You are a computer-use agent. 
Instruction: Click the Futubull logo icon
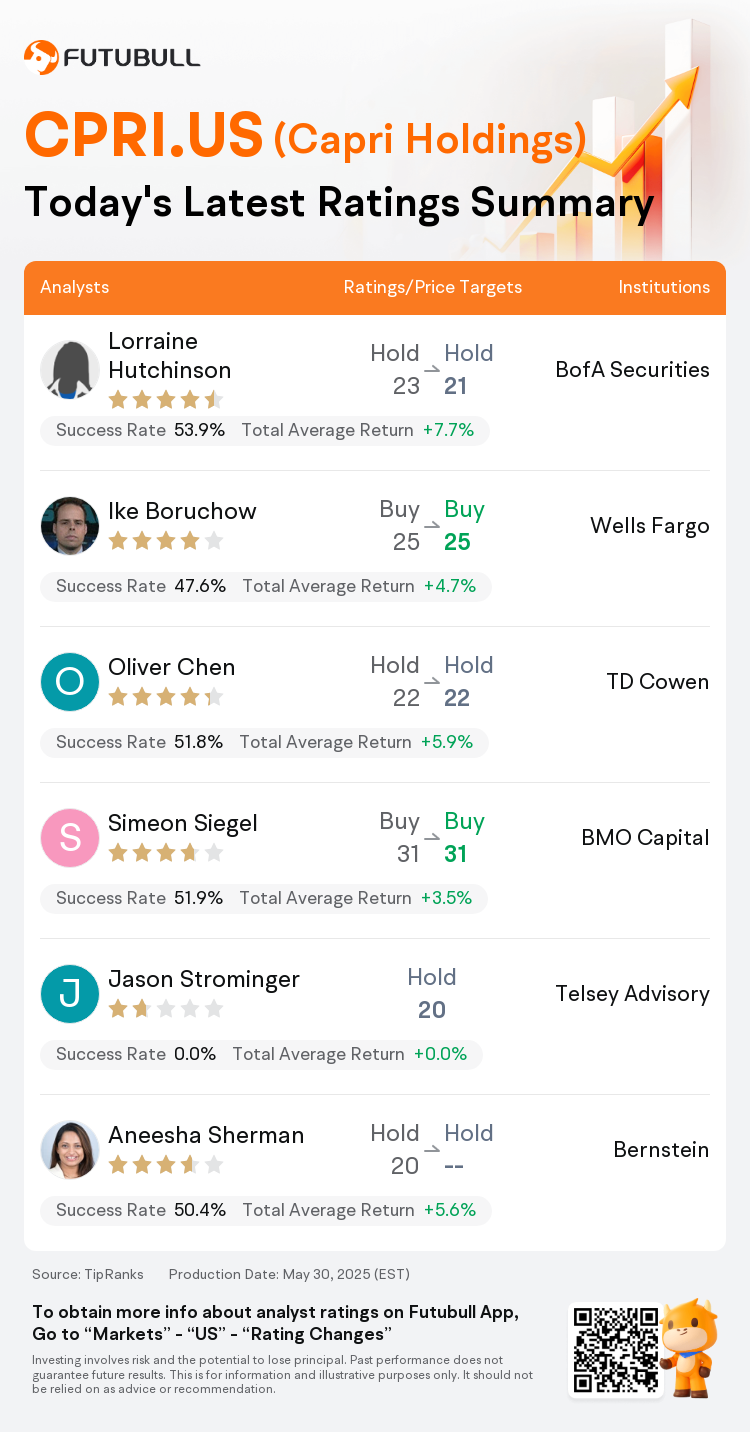[41, 57]
